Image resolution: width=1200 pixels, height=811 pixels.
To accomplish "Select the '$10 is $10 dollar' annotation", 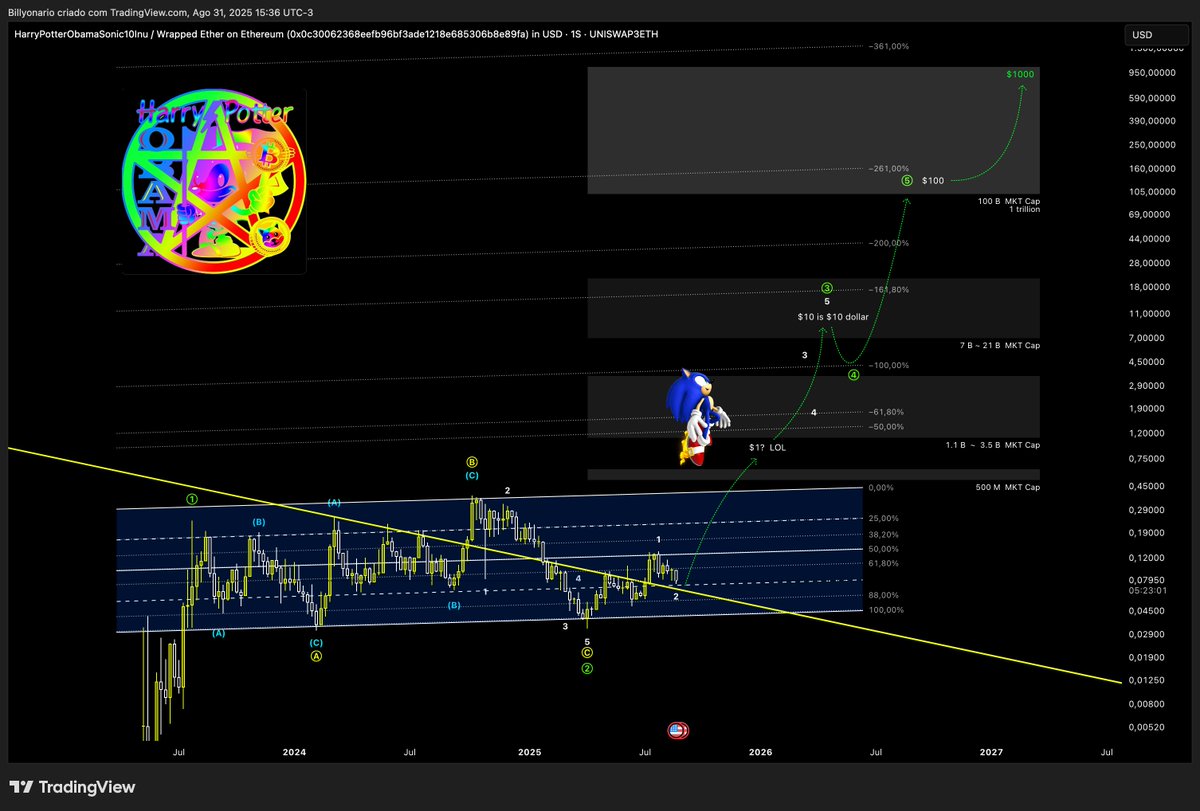I will pos(832,316).
